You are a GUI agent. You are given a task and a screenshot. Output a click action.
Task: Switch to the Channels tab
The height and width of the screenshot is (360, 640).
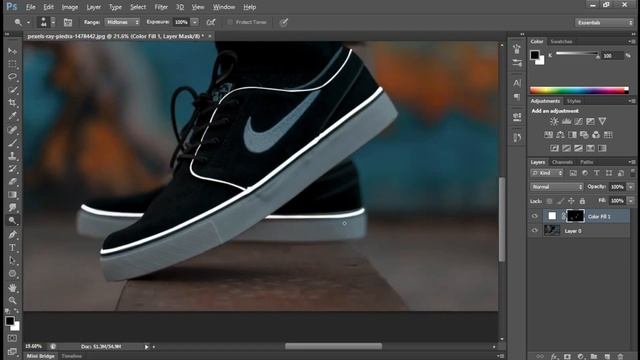click(x=562, y=162)
